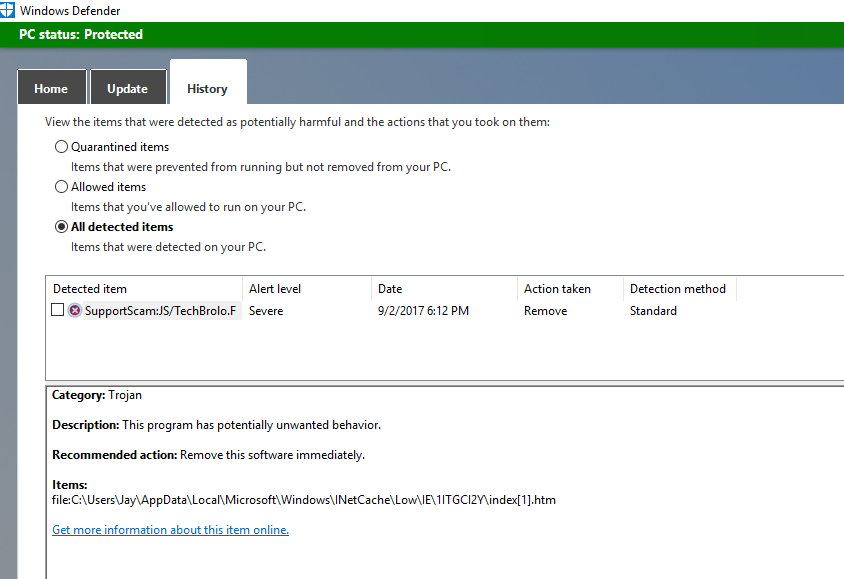
Task: Select the History tab
Action: (x=208, y=82)
